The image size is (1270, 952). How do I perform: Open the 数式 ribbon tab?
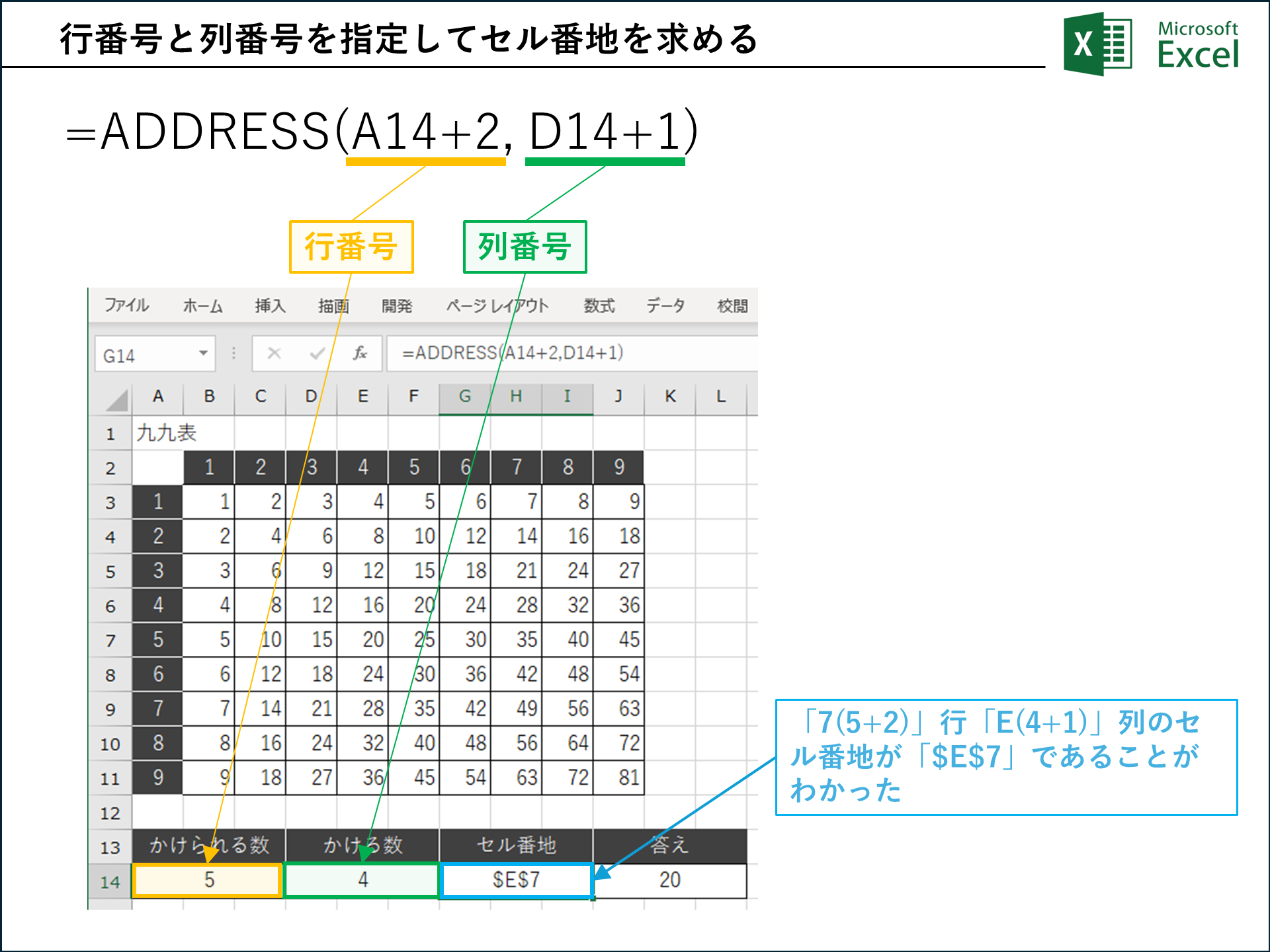pyautogui.click(x=599, y=306)
